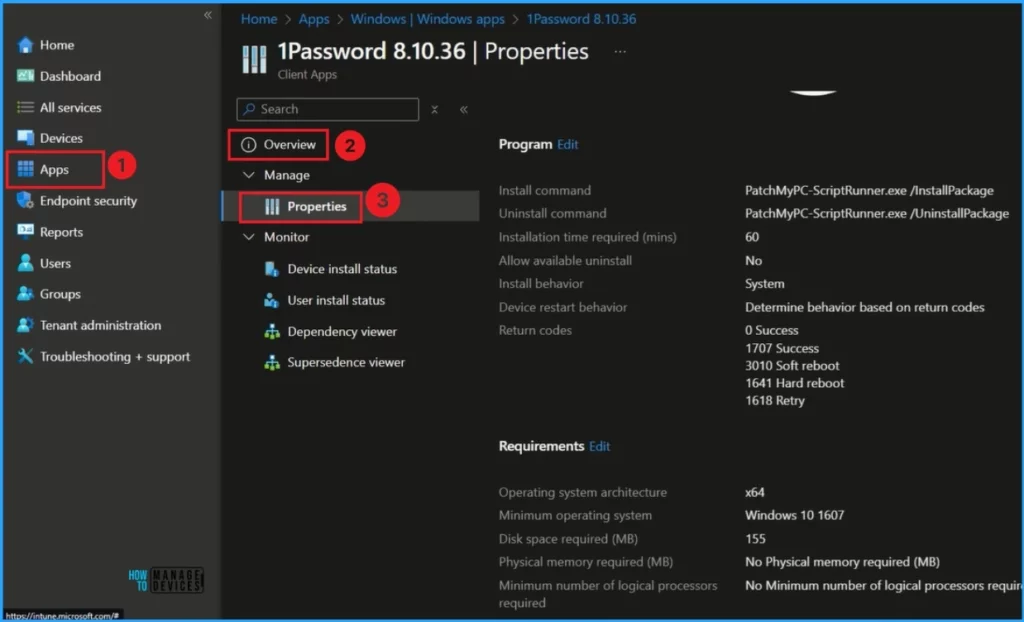Open Endpoint security section
1024x622 pixels.
pos(88,201)
